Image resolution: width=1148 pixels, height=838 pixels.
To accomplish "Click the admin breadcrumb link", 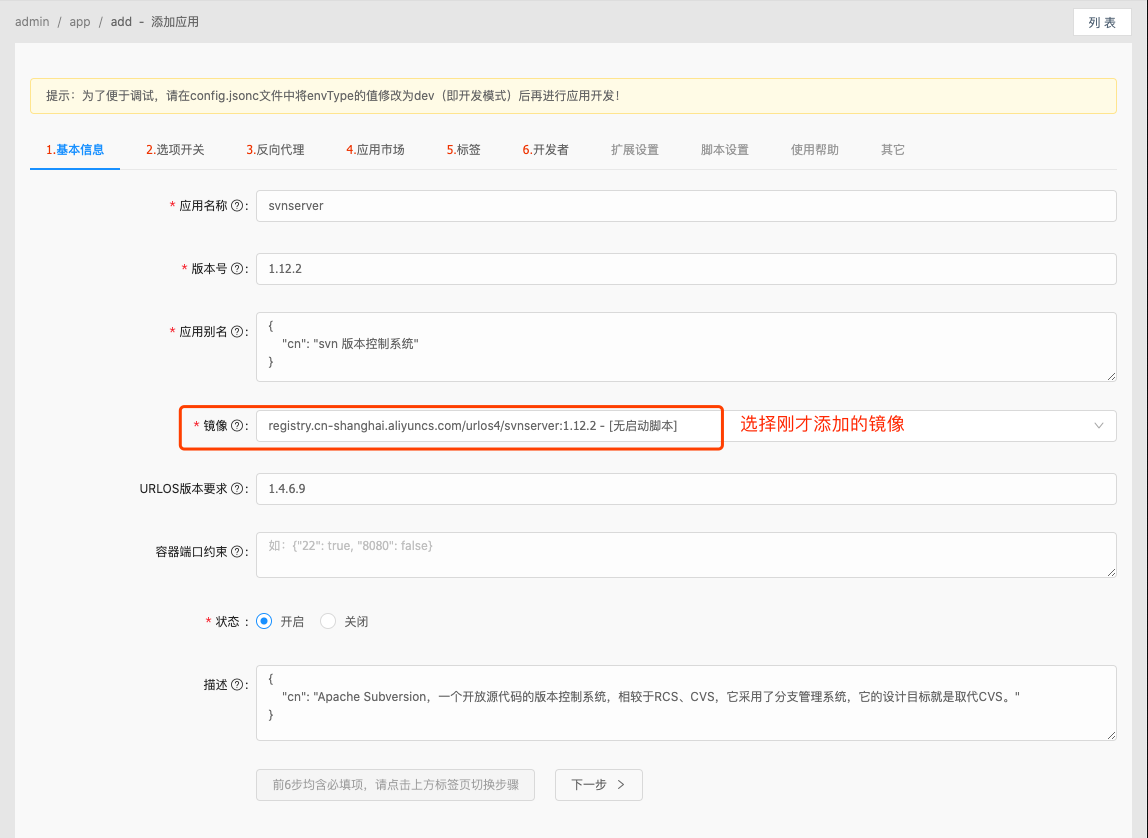I will click(x=32, y=22).
